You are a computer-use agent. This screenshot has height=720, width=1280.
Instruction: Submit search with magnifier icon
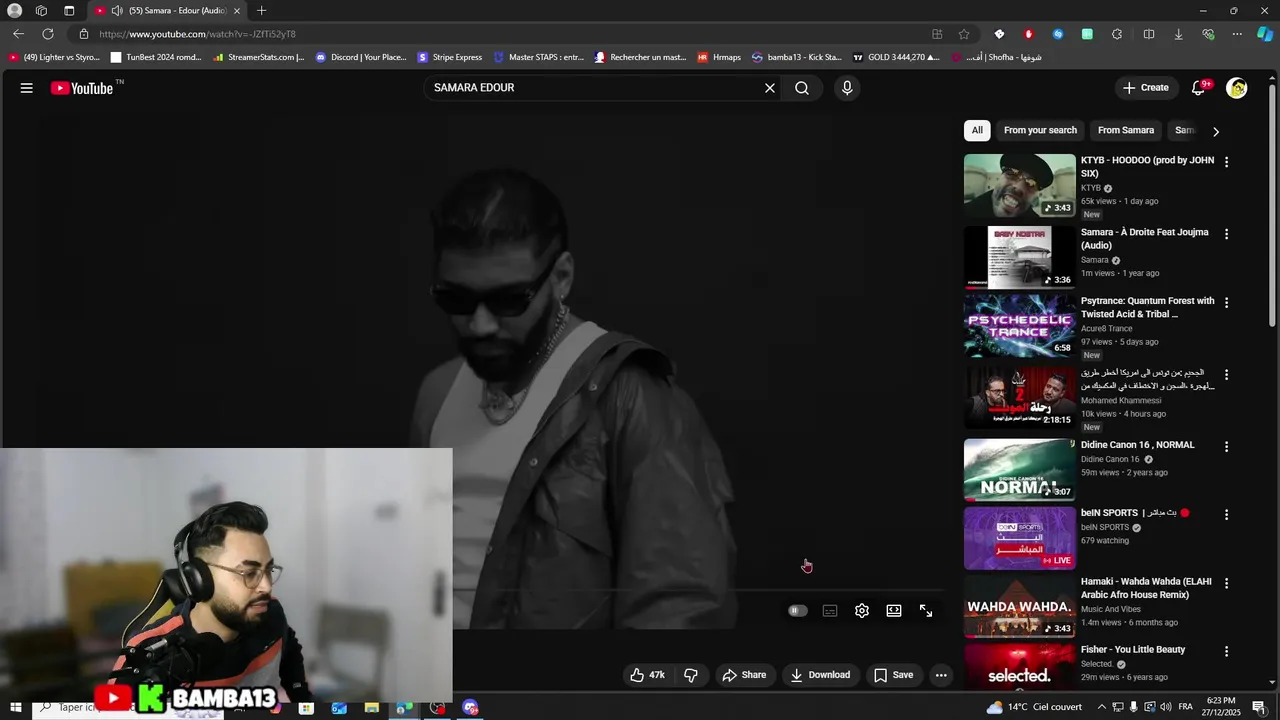pyautogui.click(x=802, y=88)
